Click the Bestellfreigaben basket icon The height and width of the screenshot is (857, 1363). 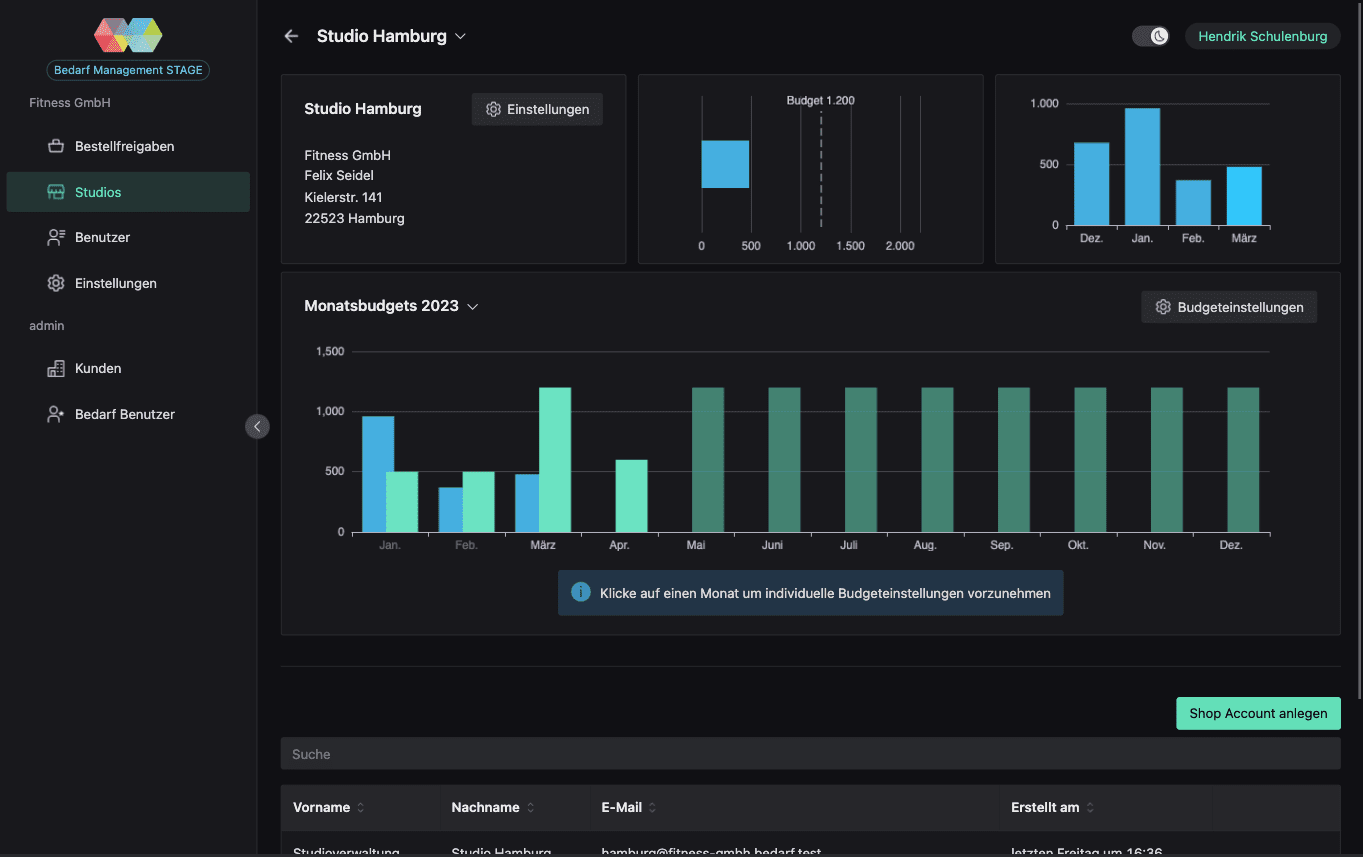coord(56,146)
